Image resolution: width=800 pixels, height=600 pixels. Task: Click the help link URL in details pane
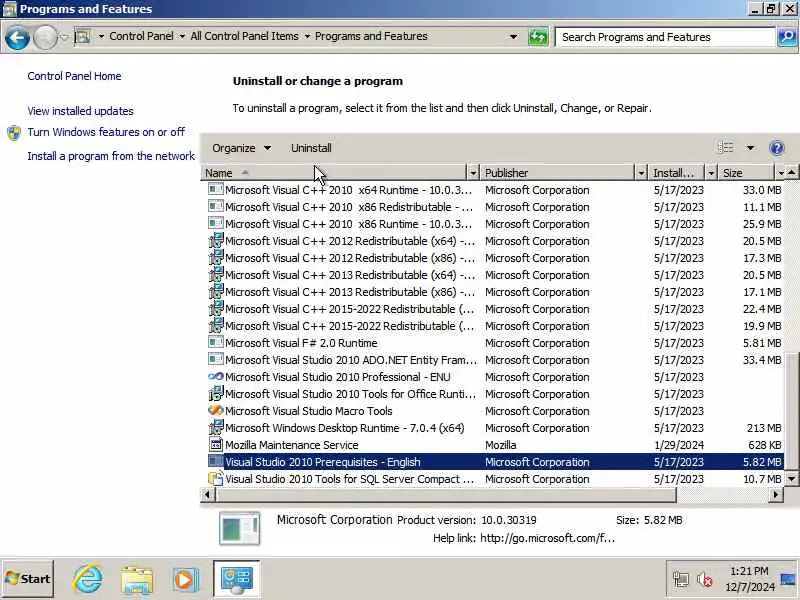(547, 538)
